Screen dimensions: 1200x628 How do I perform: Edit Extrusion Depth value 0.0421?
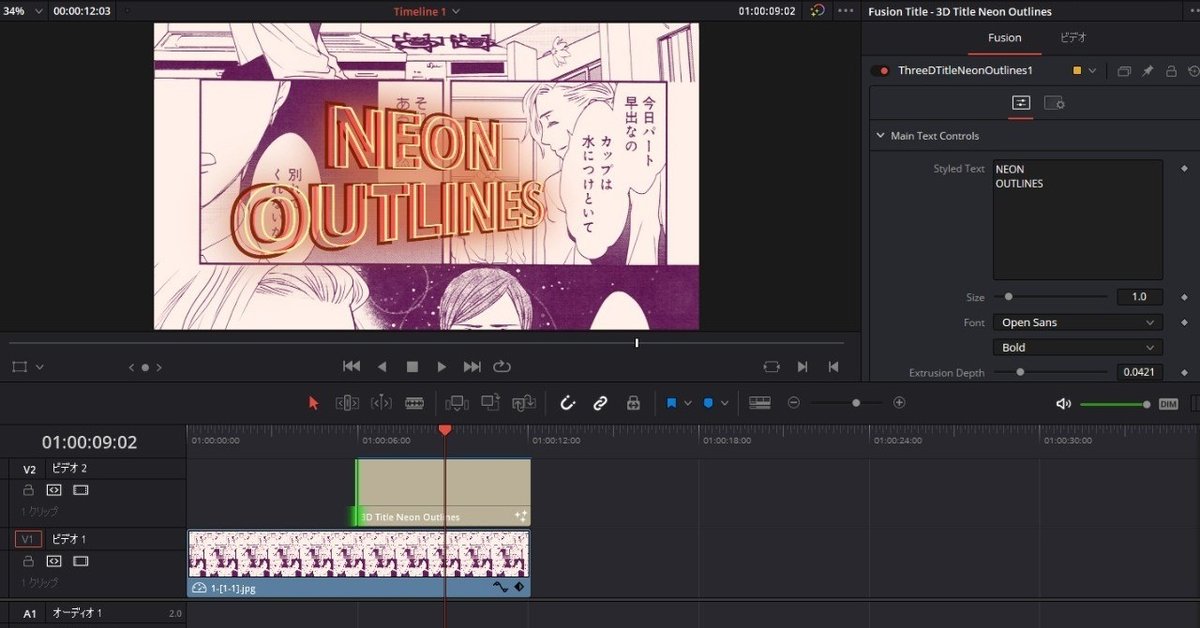click(x=1139, y=372)
